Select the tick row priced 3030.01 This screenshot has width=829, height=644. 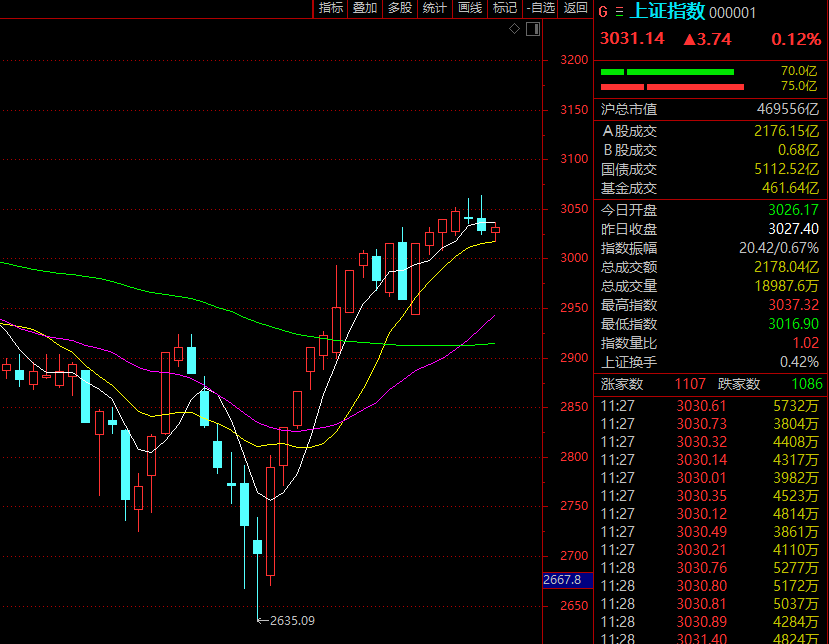pos(709,478)
